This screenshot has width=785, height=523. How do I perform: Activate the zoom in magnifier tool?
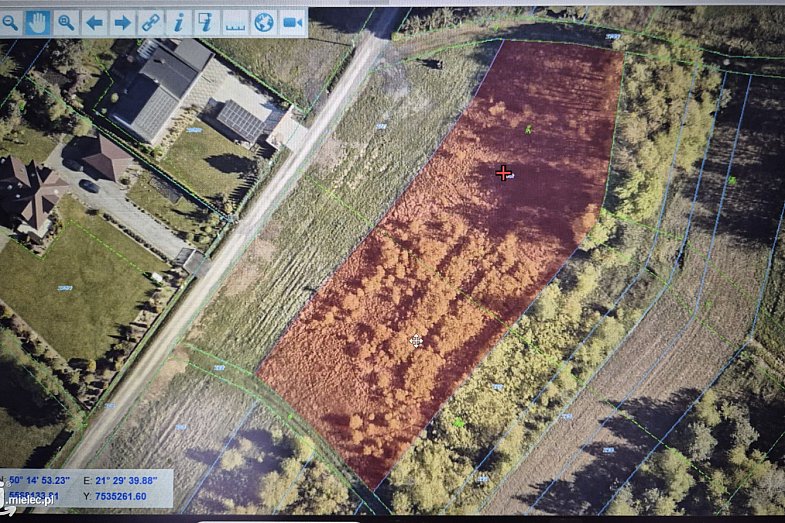(66, 21)
